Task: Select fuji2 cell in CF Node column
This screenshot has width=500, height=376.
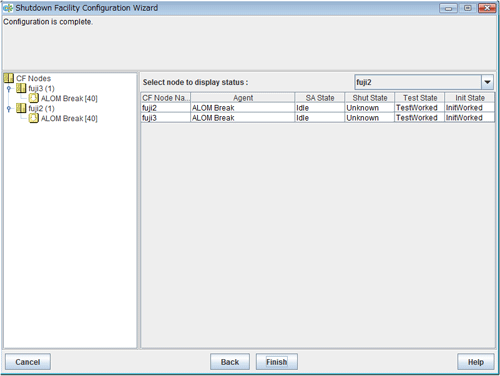Action: click(x=166, y=108)
